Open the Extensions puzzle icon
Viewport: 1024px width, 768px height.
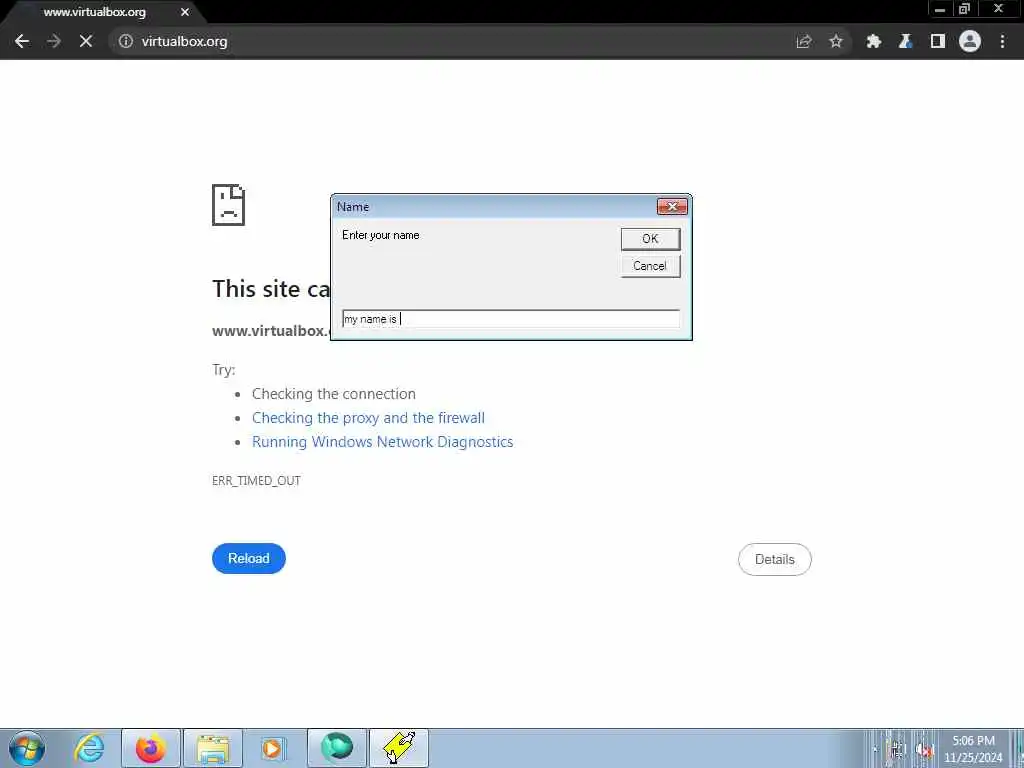point(874,41)
